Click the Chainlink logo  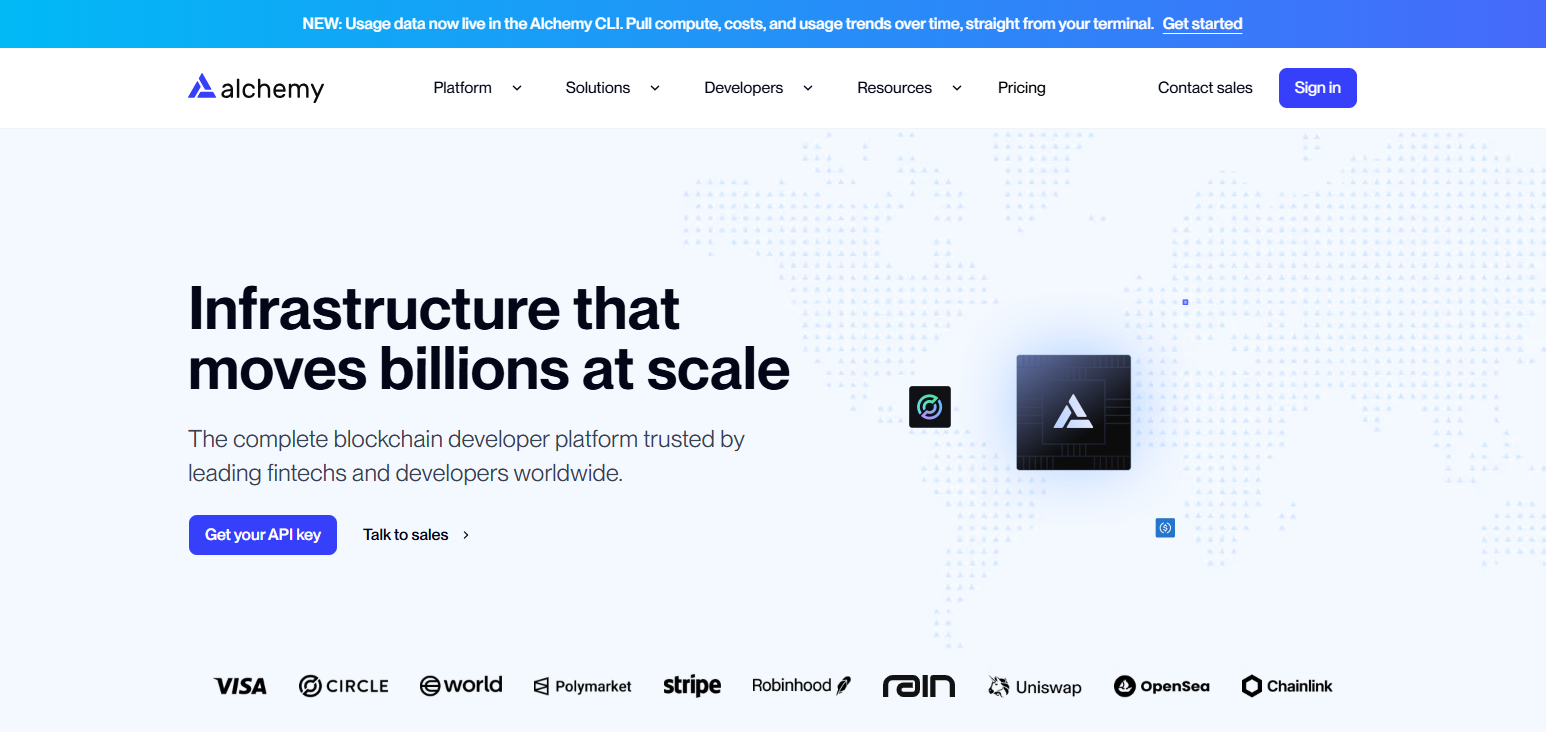click(x=1287, y=686)
